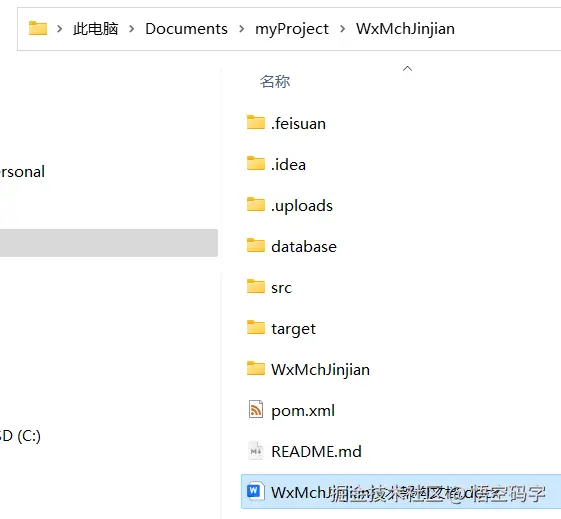Navigate to myProject in the breadcrumb
The width and height of the screenshot is (561, 519).
pos(292,29)
